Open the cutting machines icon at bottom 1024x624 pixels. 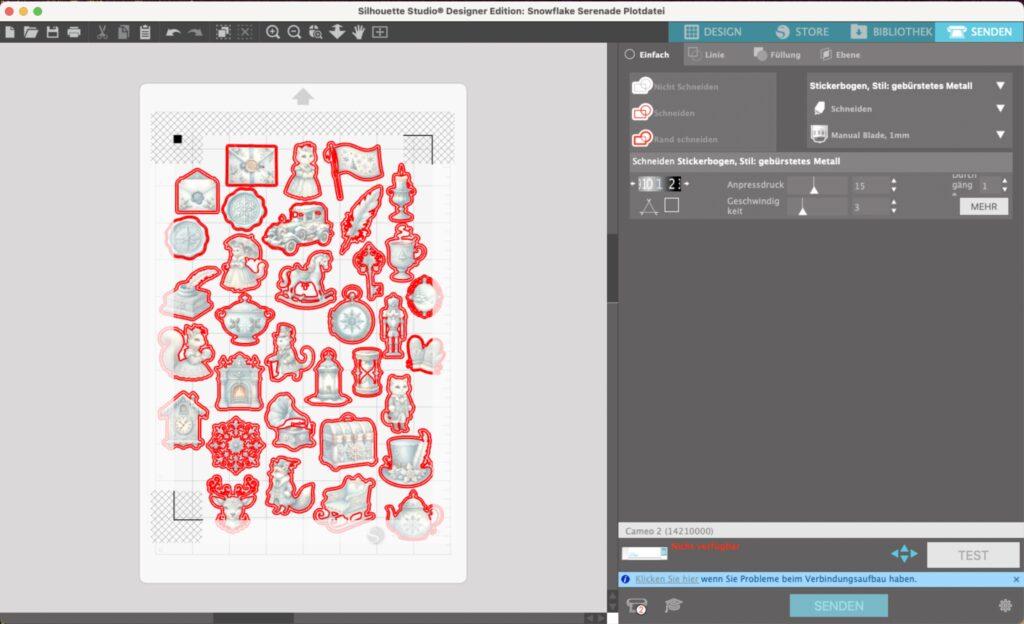coord(636,605)
